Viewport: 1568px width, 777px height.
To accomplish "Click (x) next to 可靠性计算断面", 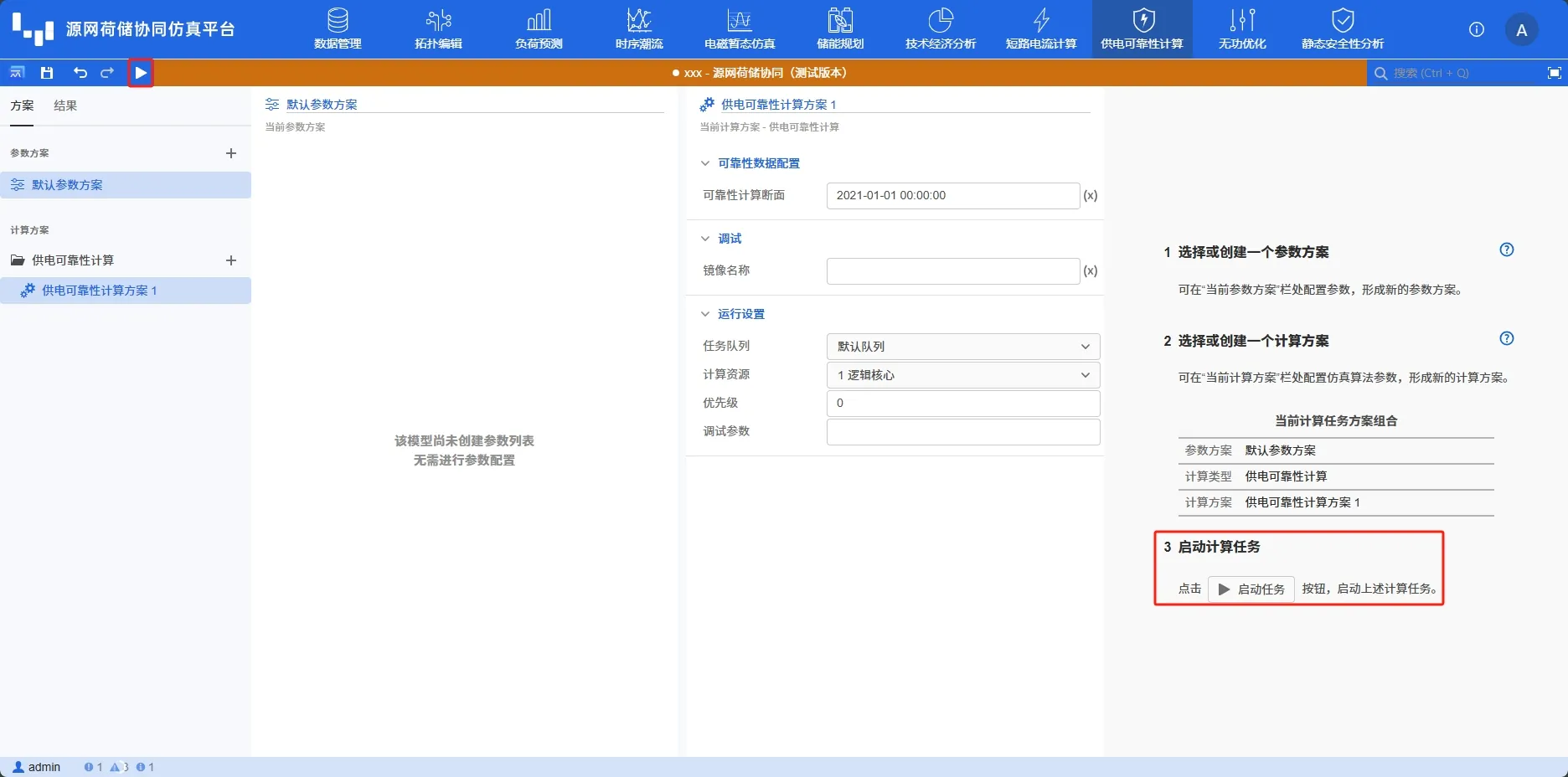I will [1091, 196].
